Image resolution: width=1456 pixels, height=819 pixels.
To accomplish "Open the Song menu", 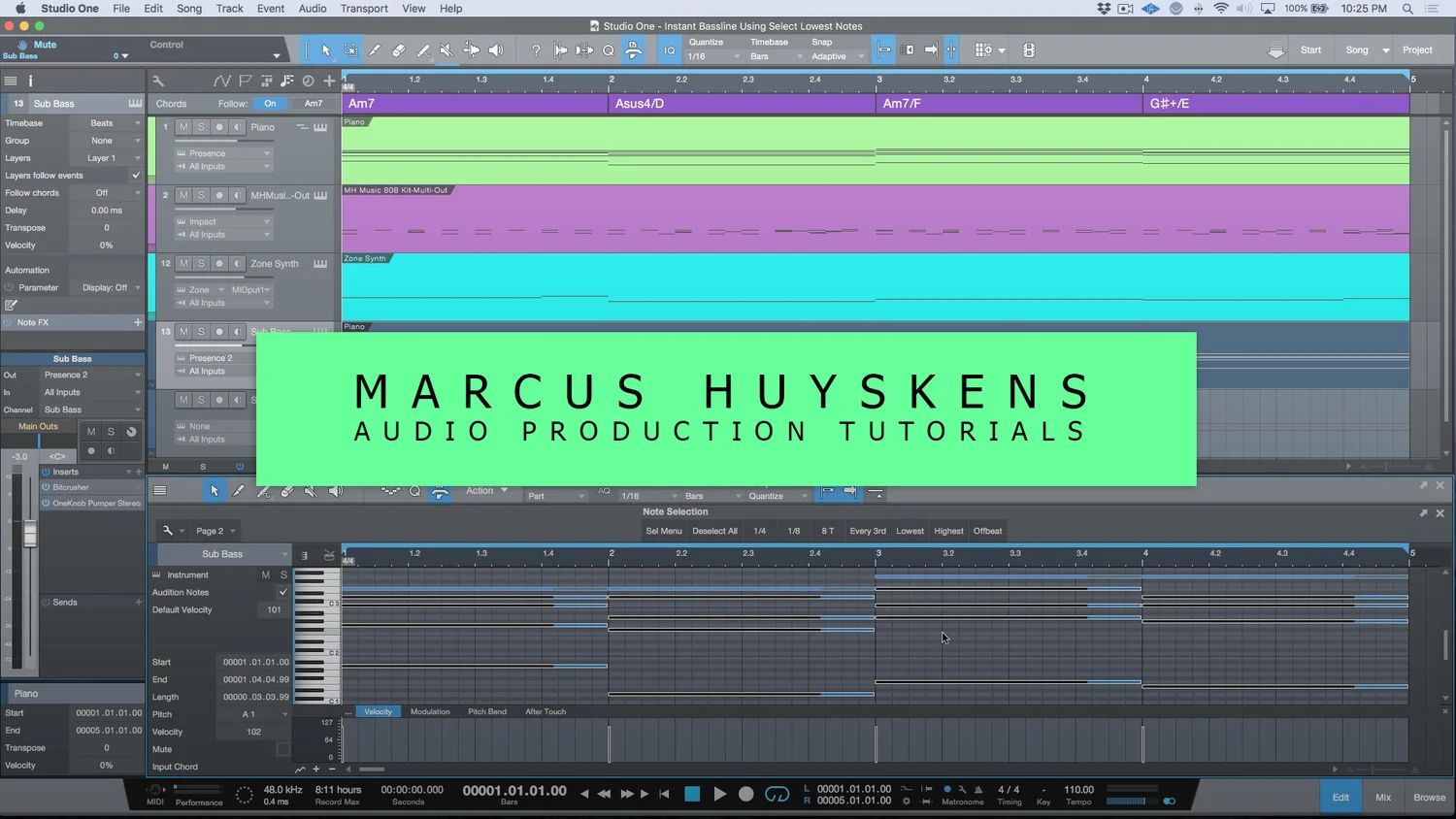I will click(189, 9).
